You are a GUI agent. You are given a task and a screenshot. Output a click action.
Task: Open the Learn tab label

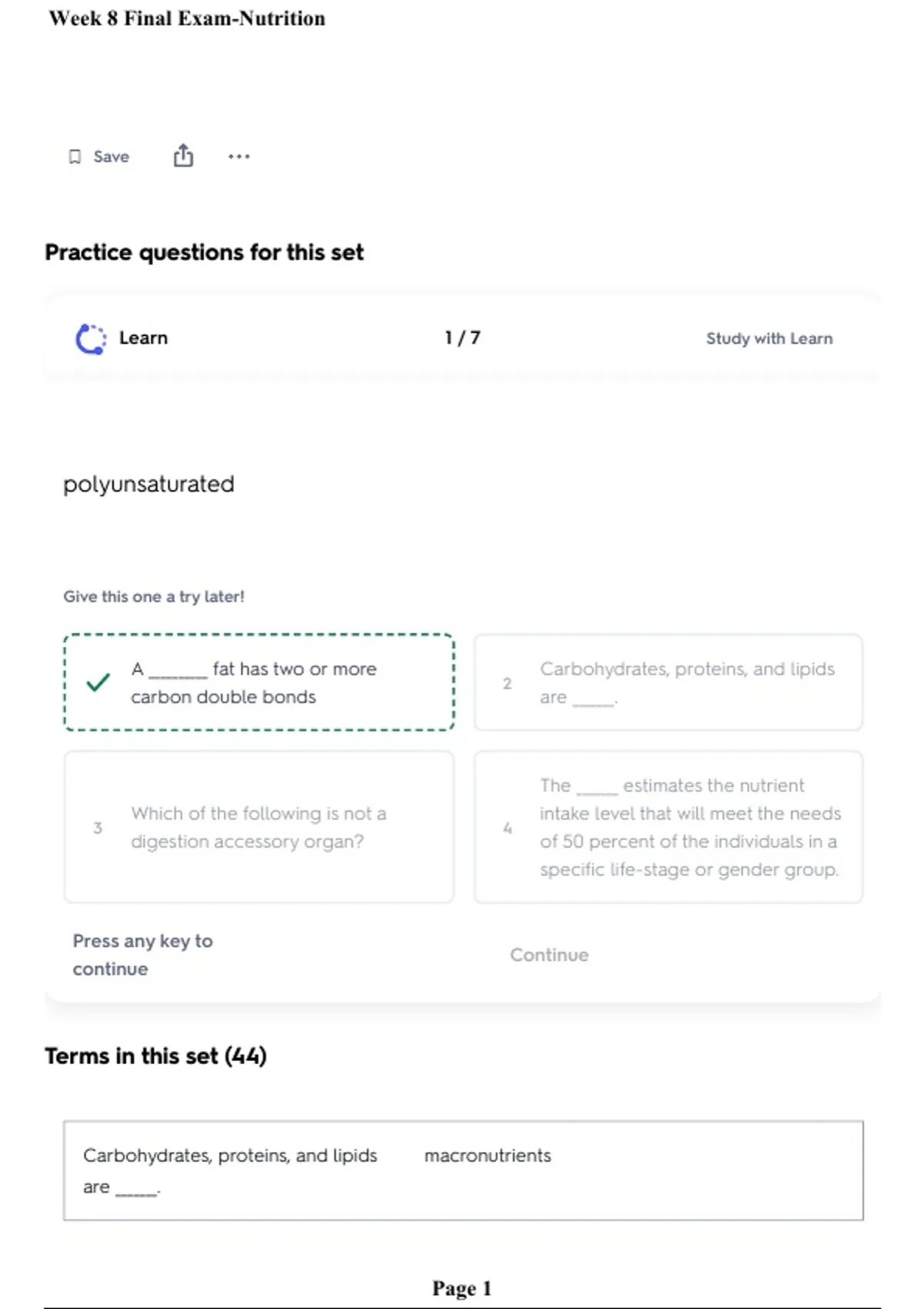tap(143, 338)
